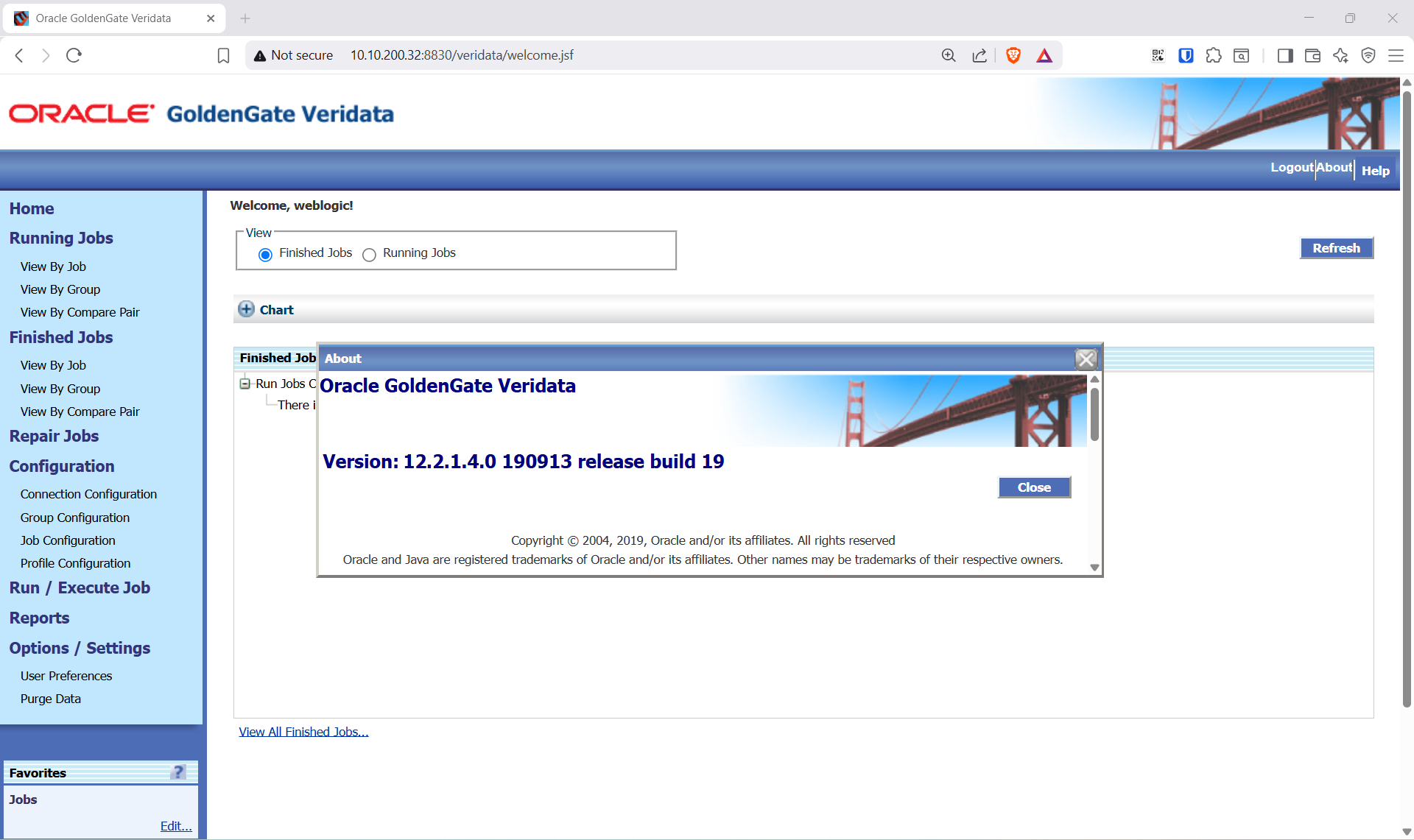Viewport: 1414px width, 840px height.
Task: Open Group Configuration link
Action: click(75, 518)
